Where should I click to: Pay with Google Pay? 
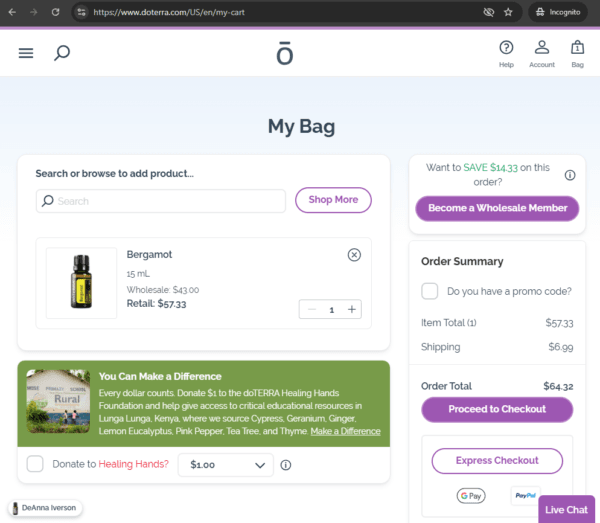tap(471, 496)
